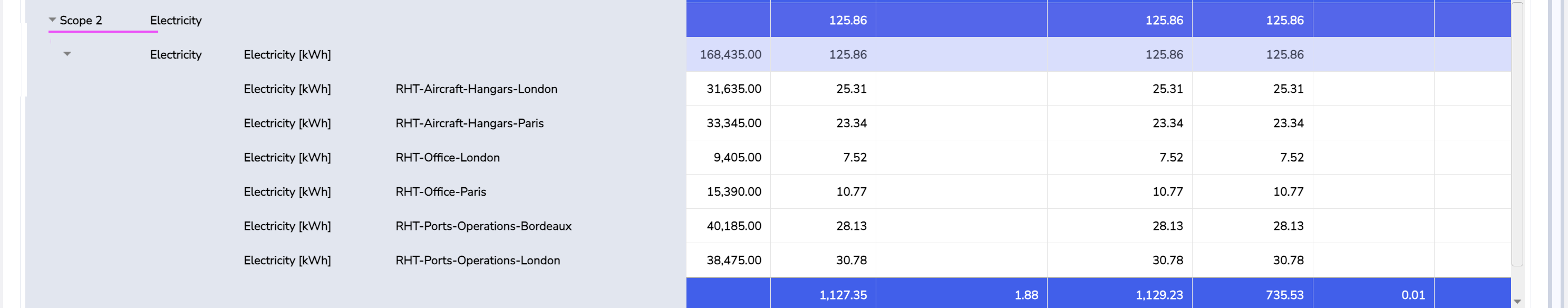Click the 168,435.00 subtotal cell
1568x308 pixels.
(x=730, y=55)
